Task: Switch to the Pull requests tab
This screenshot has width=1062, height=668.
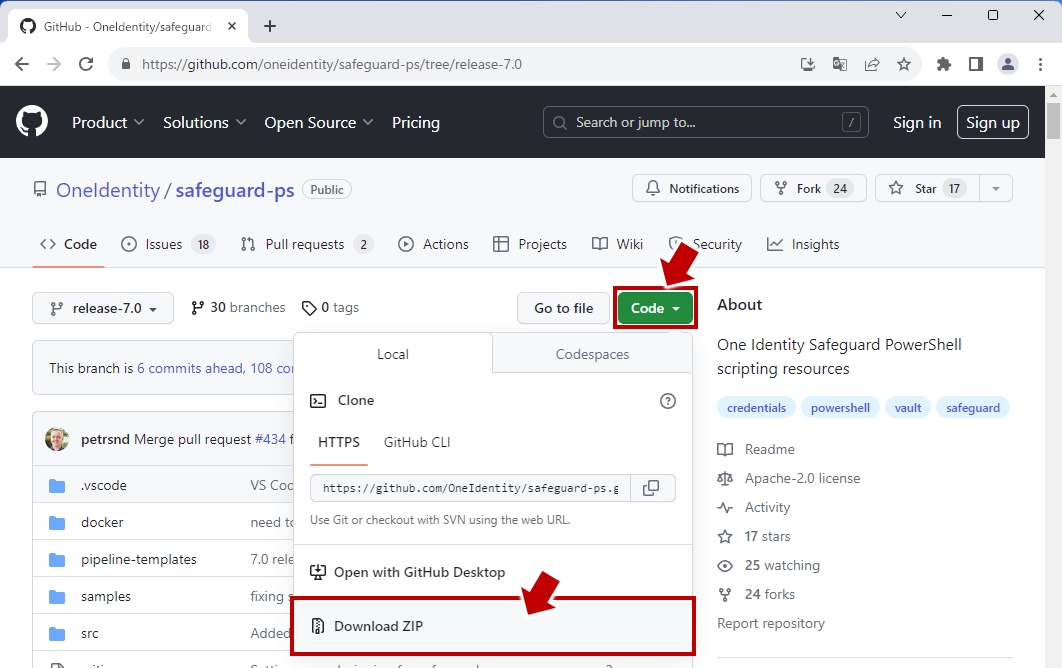Action: [306, 245]
